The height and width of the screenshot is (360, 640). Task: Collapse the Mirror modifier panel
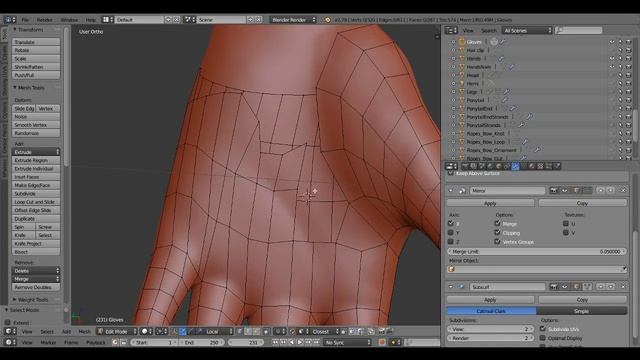pos(451,191)
